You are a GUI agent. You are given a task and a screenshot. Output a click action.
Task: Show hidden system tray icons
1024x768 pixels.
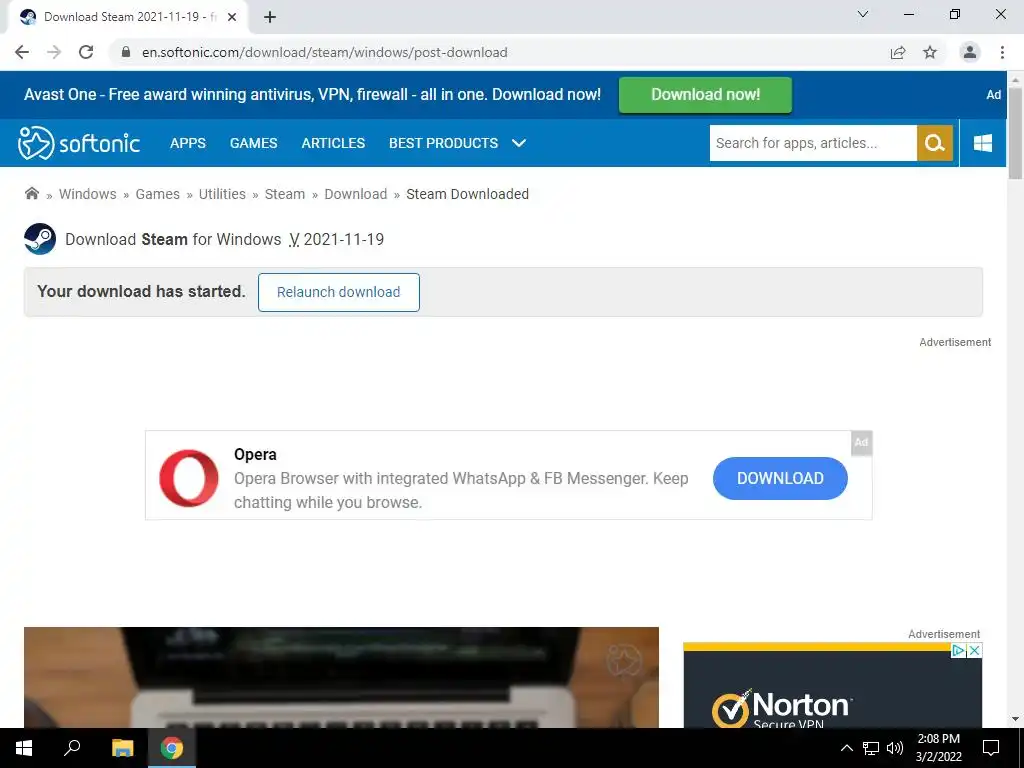pos(846,748)
